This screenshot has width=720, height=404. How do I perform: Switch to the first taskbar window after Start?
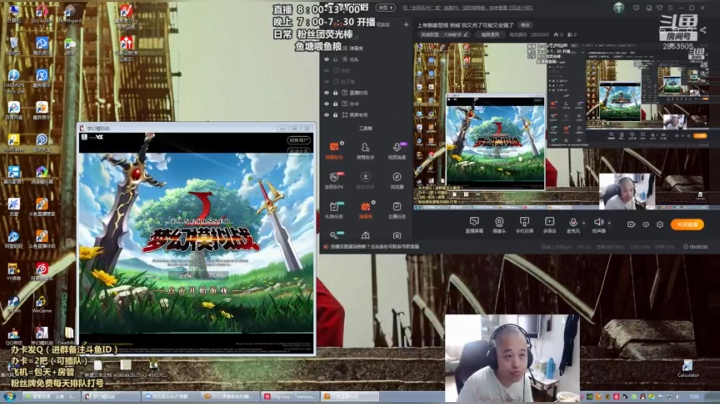pyautogui.click(x=51, y=396)
